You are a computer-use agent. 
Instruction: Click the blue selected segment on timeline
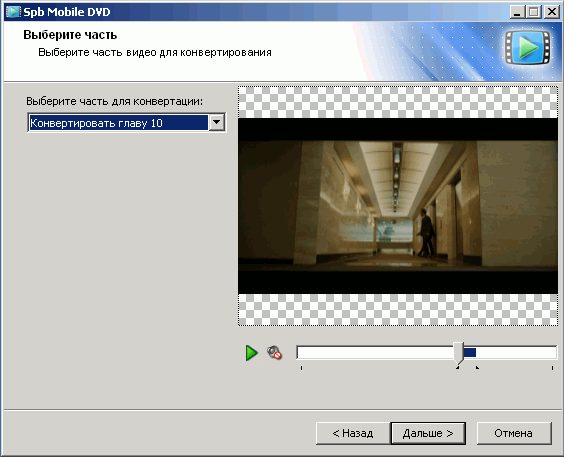pos(470,353)
